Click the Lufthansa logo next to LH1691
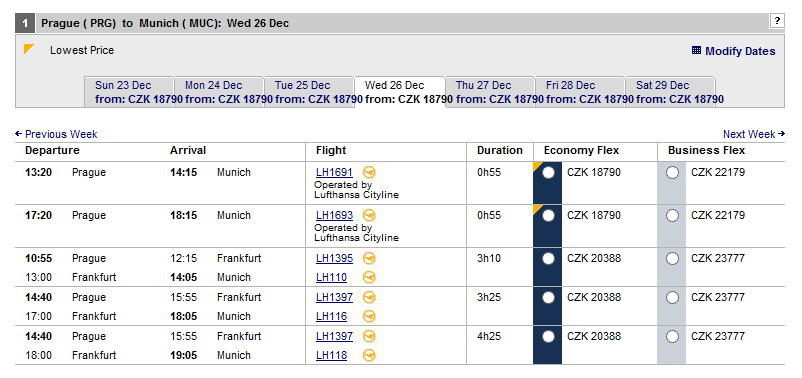Viewport: 802px width, 378px height. pos(369,172)
